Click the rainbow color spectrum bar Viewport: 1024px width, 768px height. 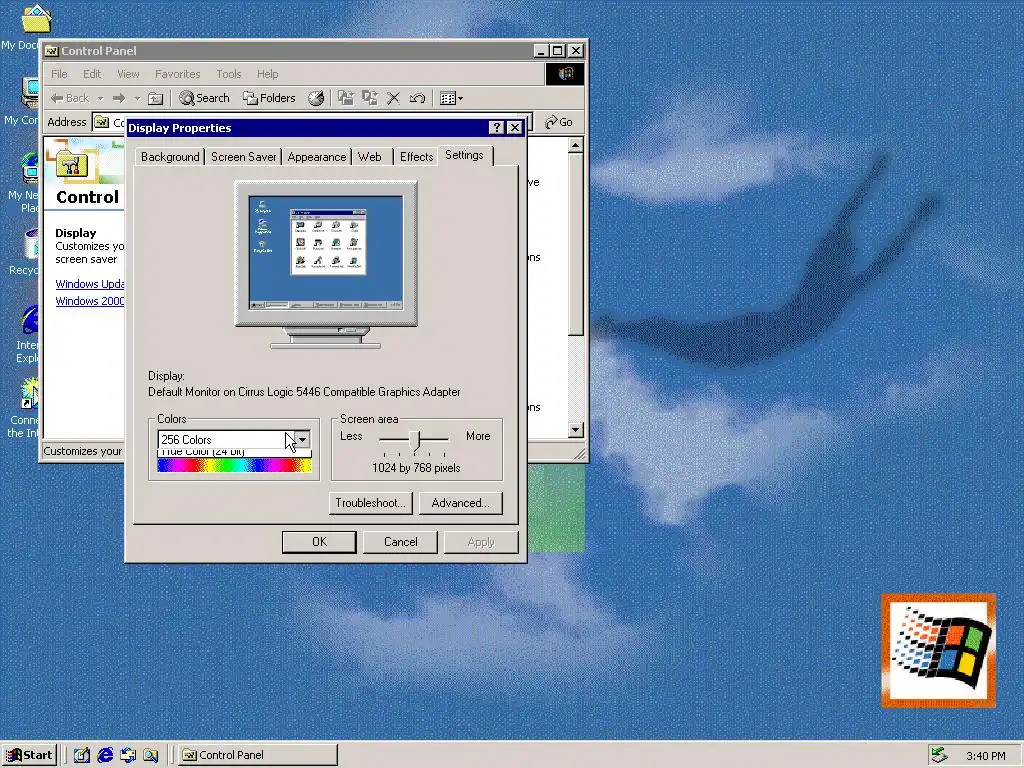click(x=234, y=465)
